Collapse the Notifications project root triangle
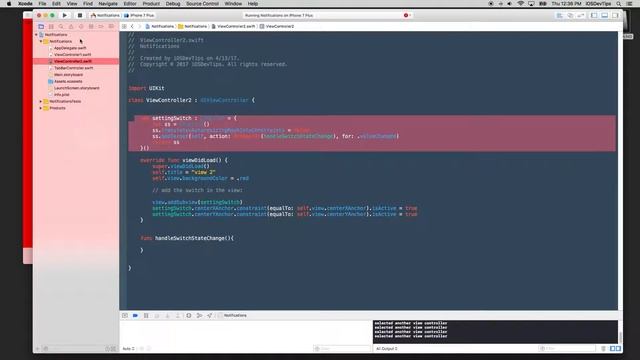The width and height of the screenshot is (640, 360). (x=36, y=35)
